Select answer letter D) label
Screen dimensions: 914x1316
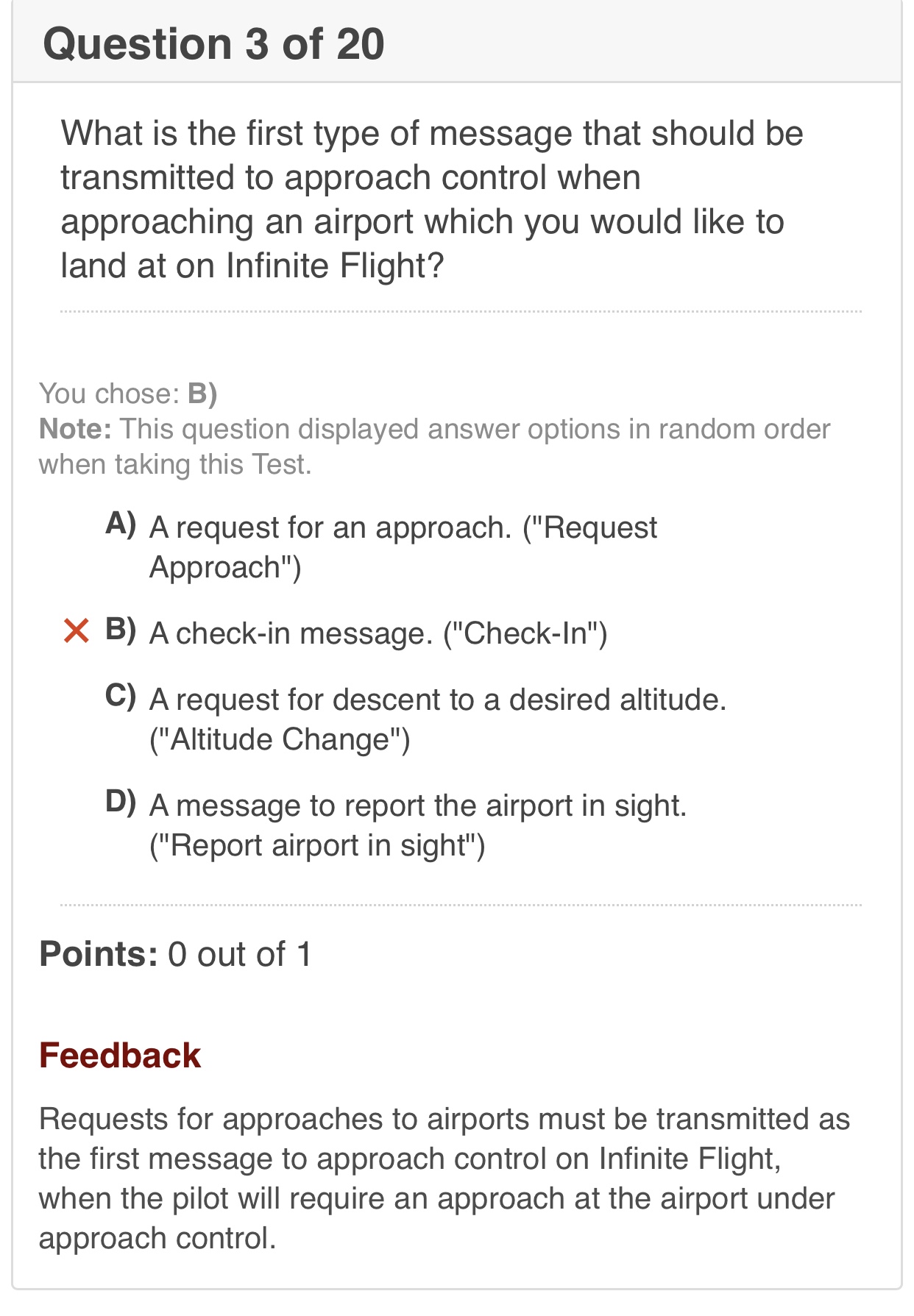pyautogui.click(x=121, y=802)
